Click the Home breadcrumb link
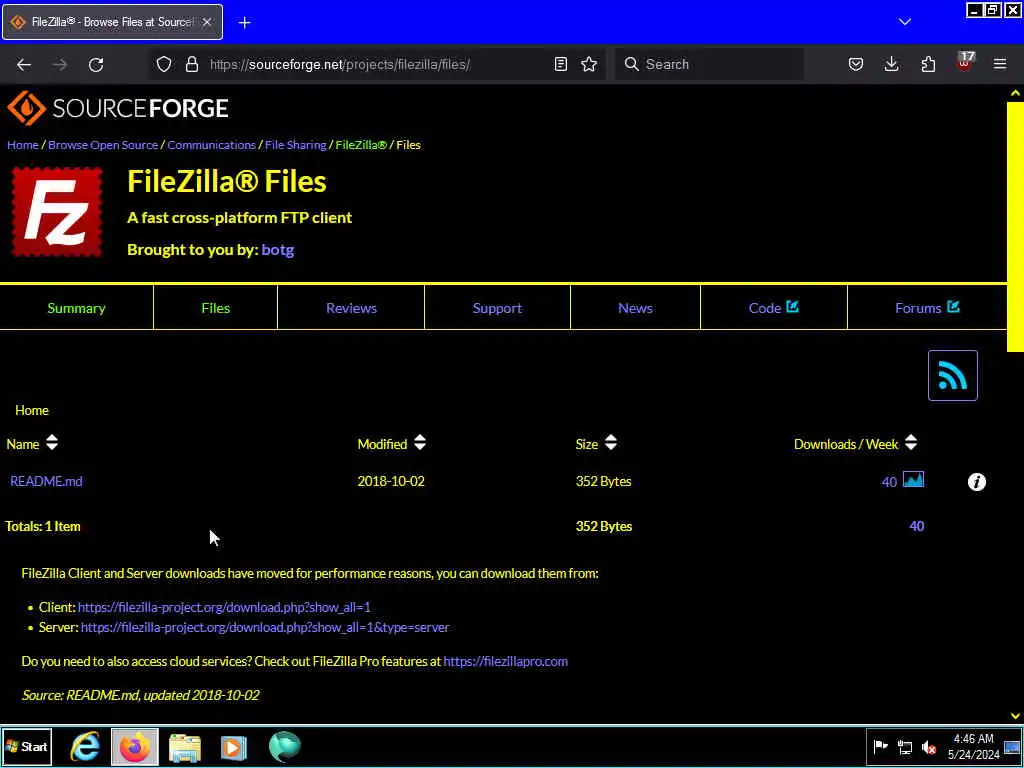The width and height of the screenshot is (1024, 768). tap(23, 145)
